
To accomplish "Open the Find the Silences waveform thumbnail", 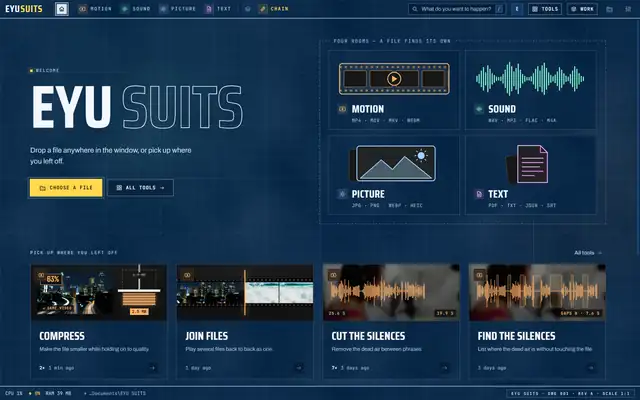I will (537, 292).
